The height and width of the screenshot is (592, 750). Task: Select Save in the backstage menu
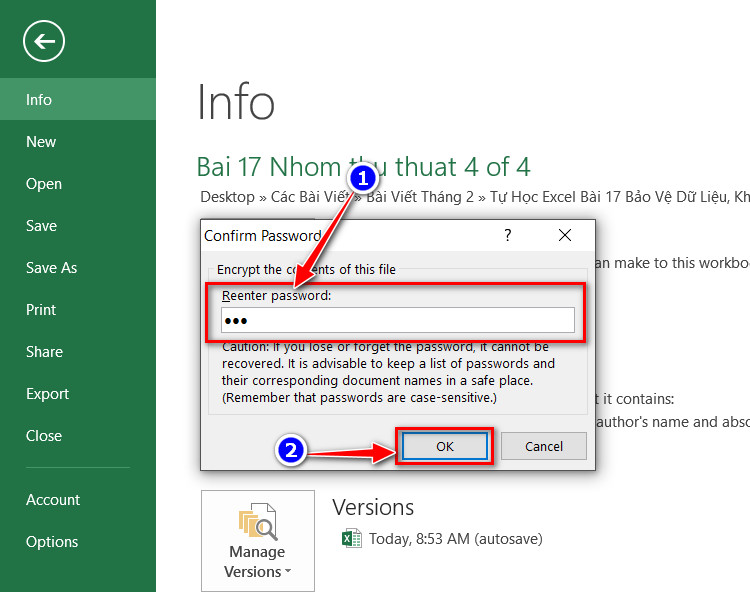click(x=77, y=226)
